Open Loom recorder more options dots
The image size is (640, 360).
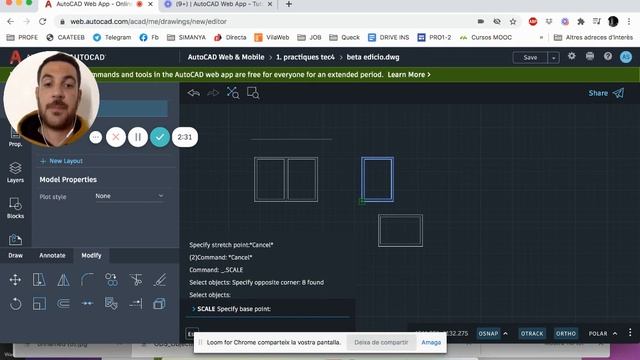96,137
